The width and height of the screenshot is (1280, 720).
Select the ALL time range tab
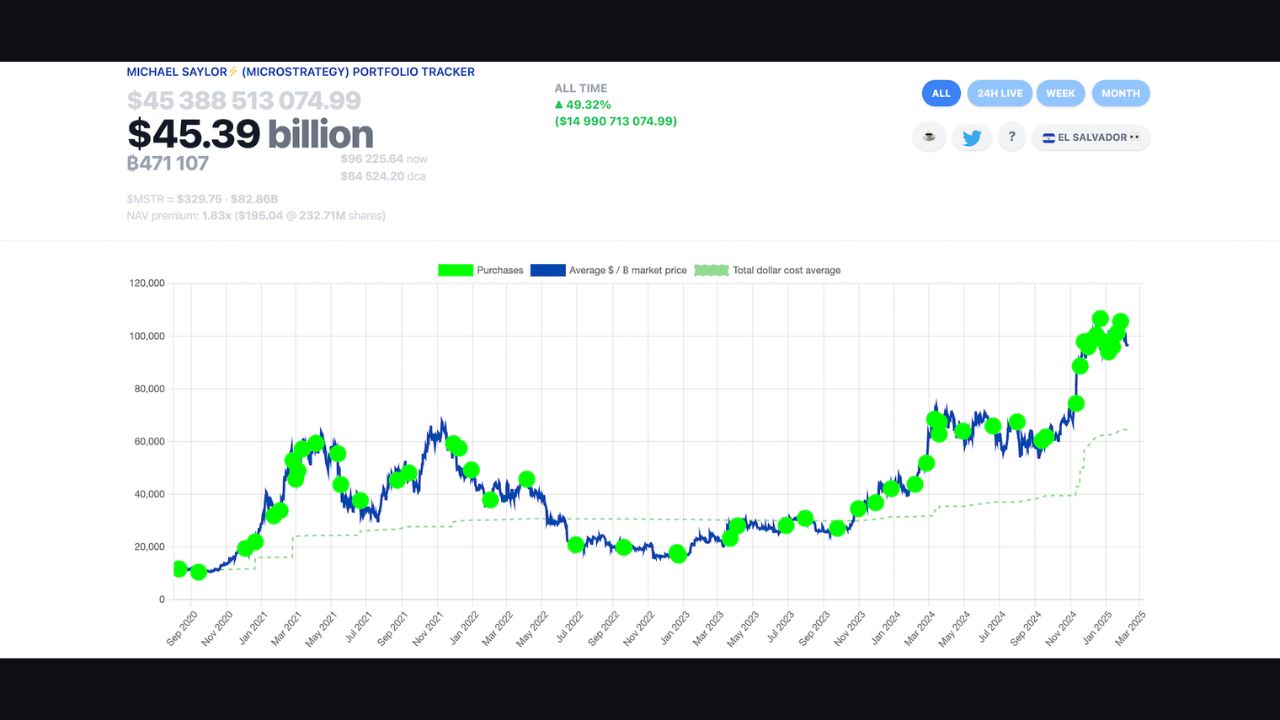coord(941,93)
